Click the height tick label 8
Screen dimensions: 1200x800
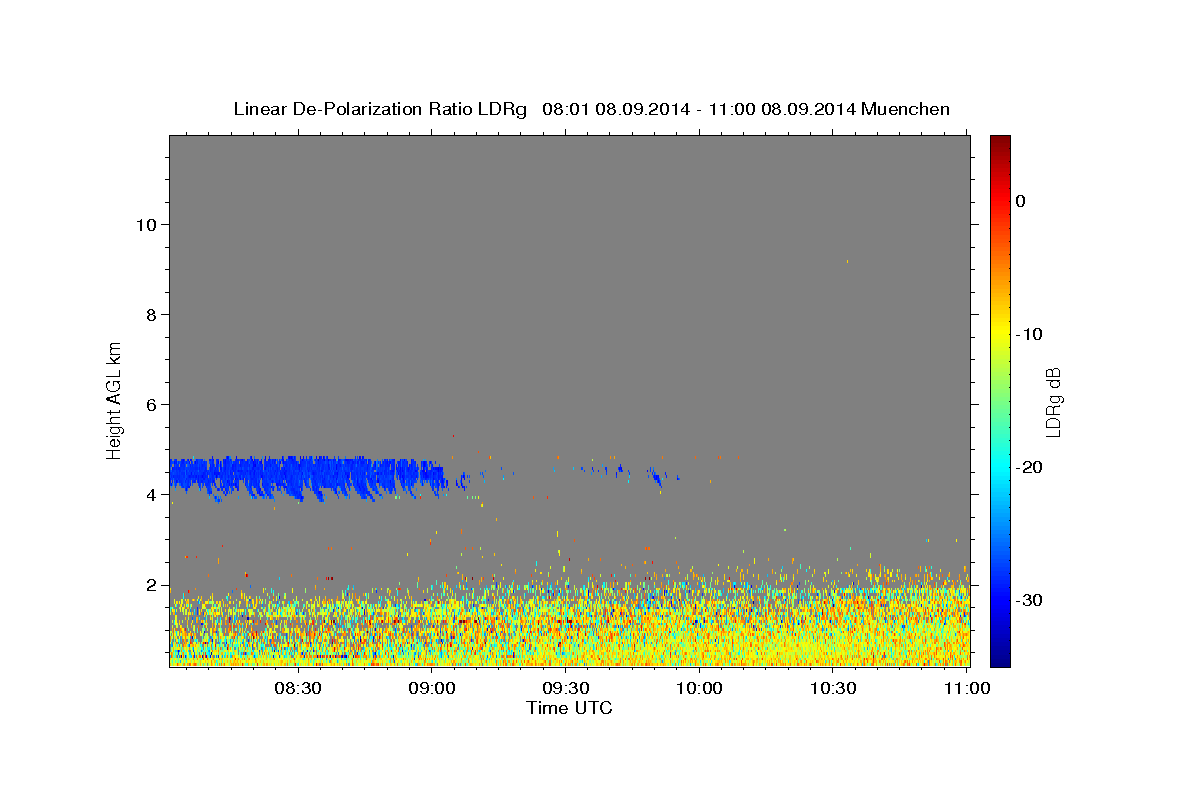(151, 314)
